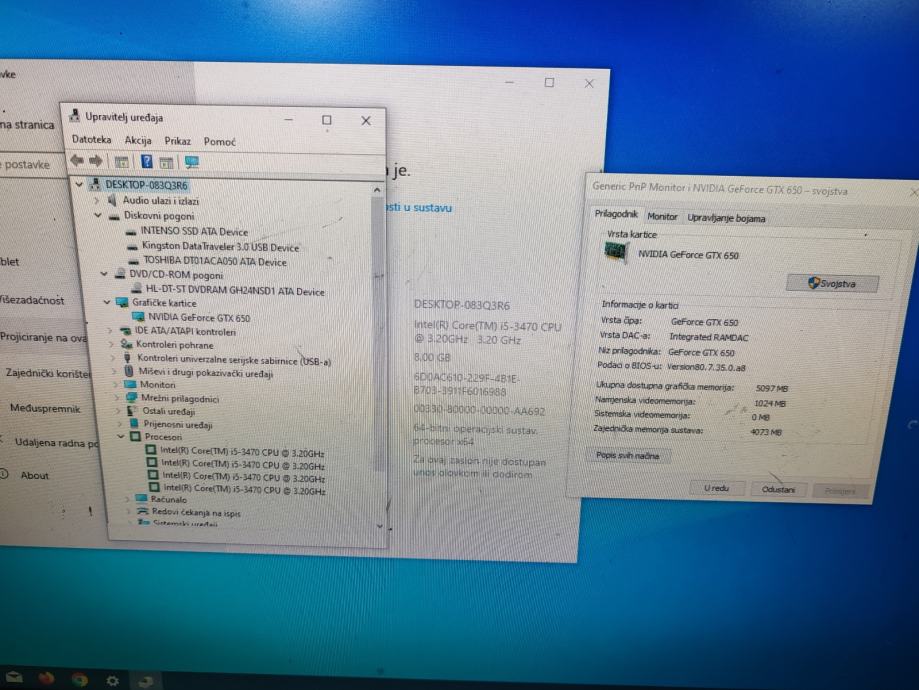Select the Prilagodnik tab

click(x=616, y=214)
